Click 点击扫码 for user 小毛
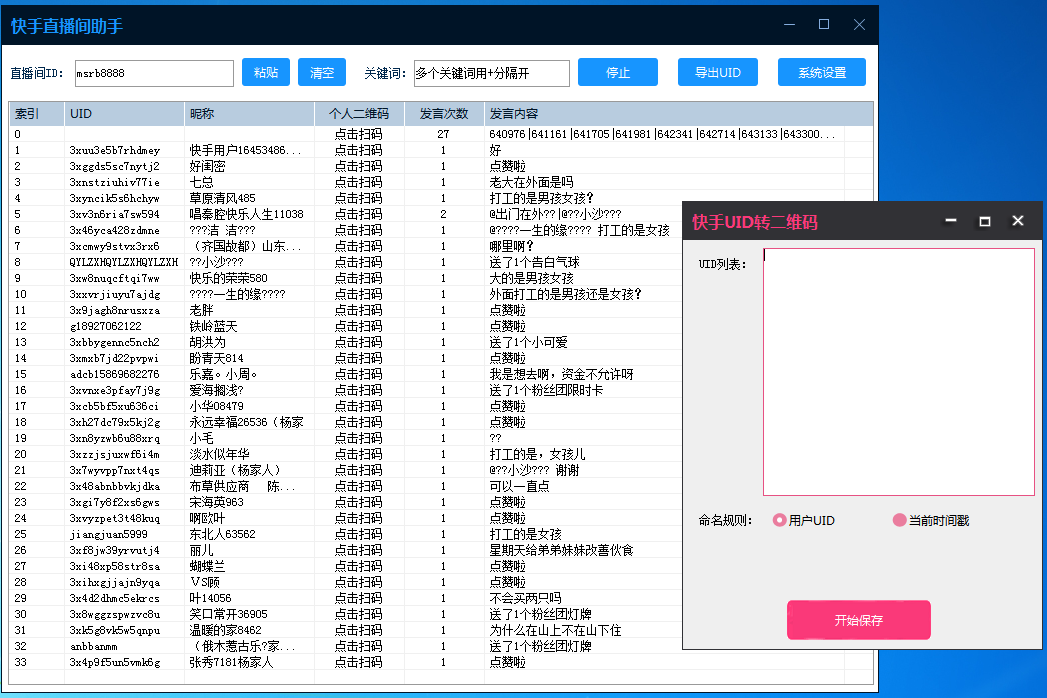The width and height of the screenshot is (1047, 698). pyautogui.click(x=359, y=439)
